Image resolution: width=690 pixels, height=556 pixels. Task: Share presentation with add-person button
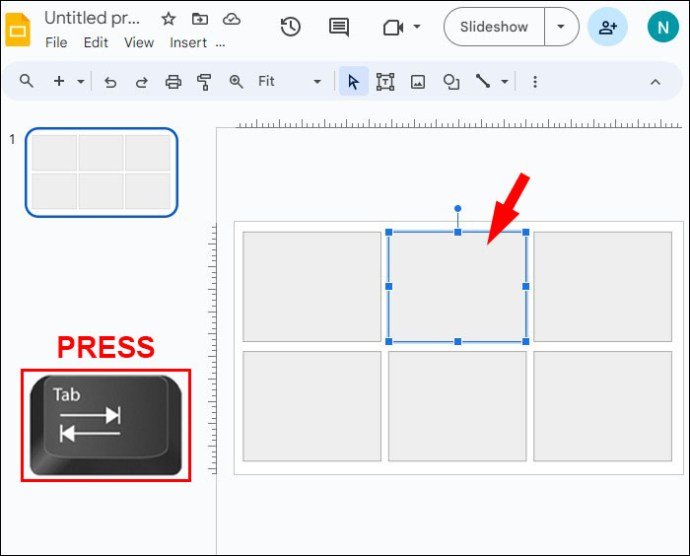point(608,27)
